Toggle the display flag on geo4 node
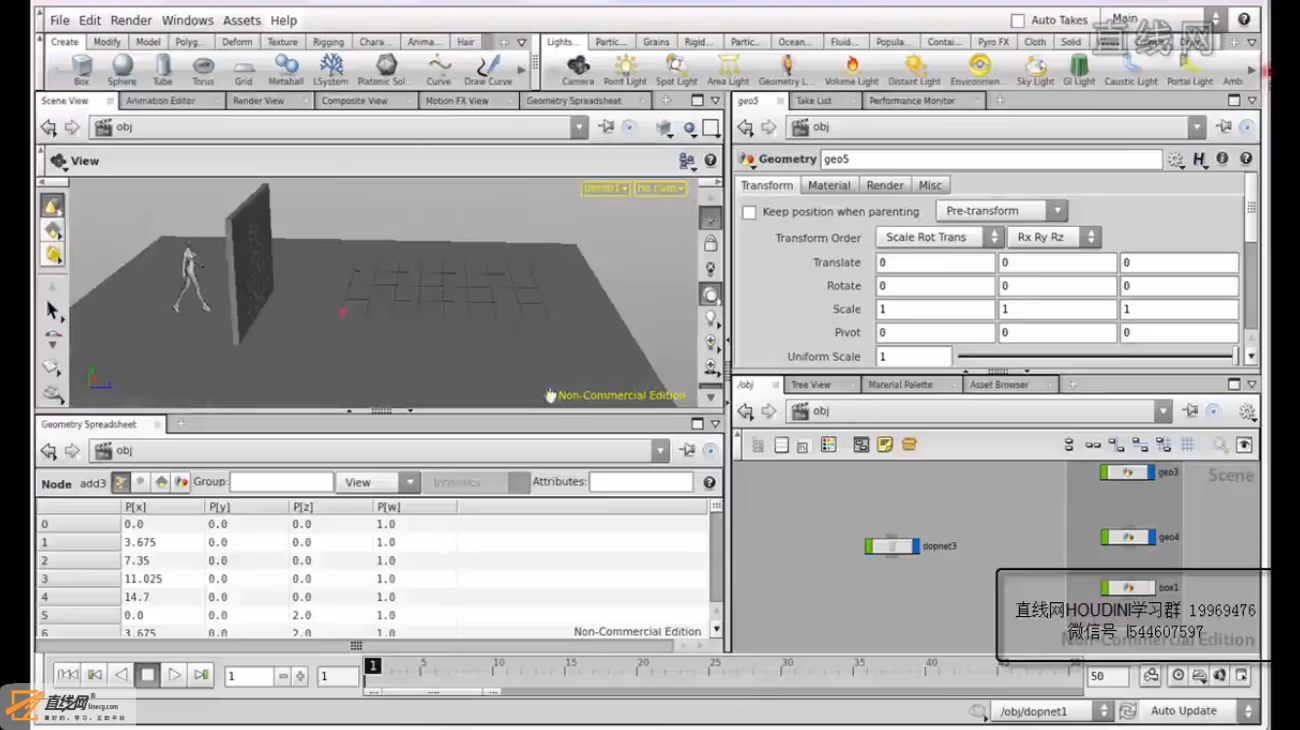 pos(1151,537)
